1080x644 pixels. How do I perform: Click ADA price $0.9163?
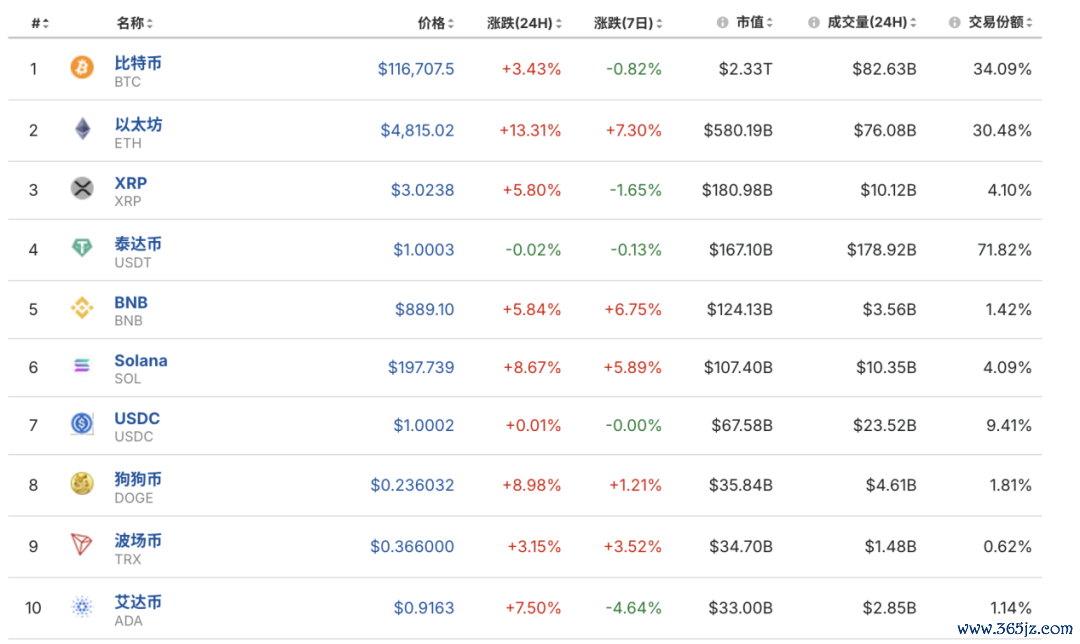[424, 608]
